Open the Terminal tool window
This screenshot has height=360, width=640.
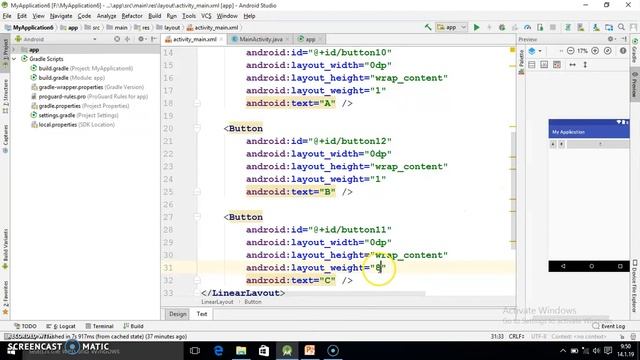coord(99,326)
